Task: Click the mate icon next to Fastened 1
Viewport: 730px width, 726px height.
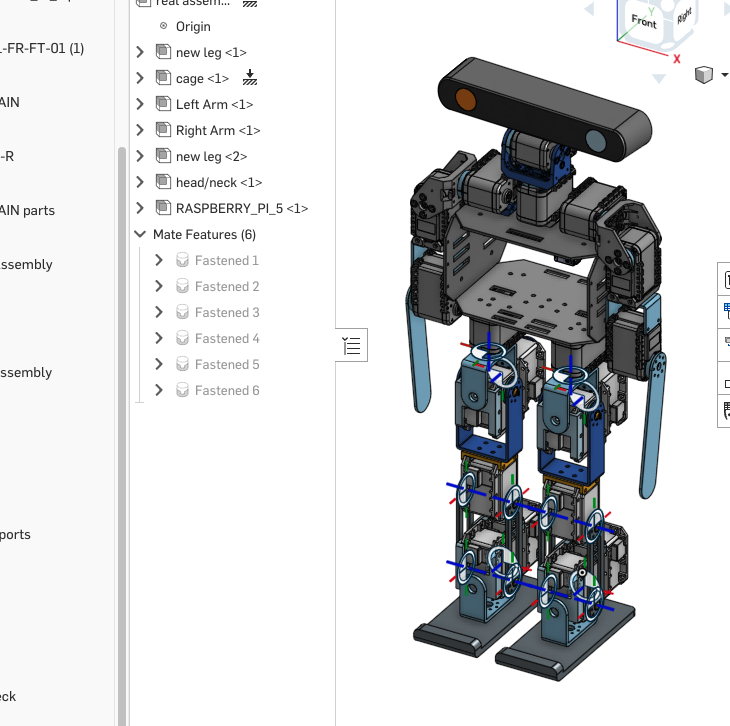Action: [x=182, y=260]
